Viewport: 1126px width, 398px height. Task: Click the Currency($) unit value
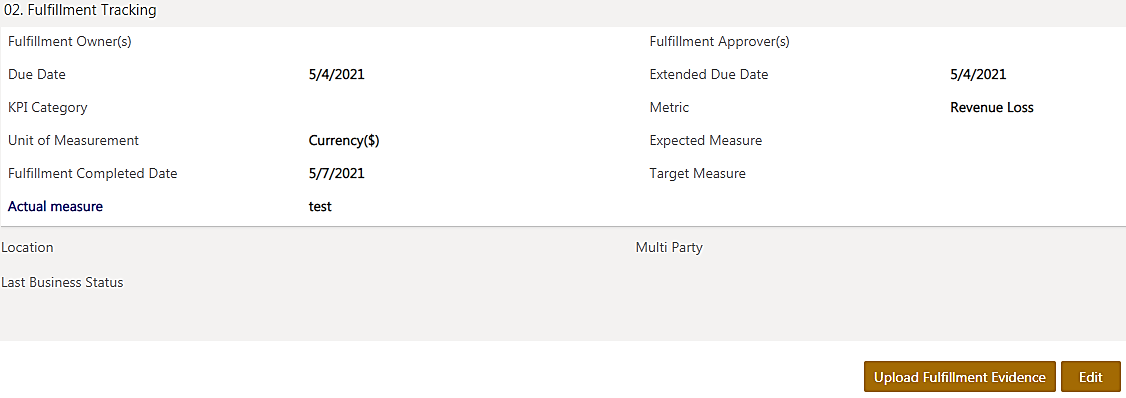(x=344, y=141)
